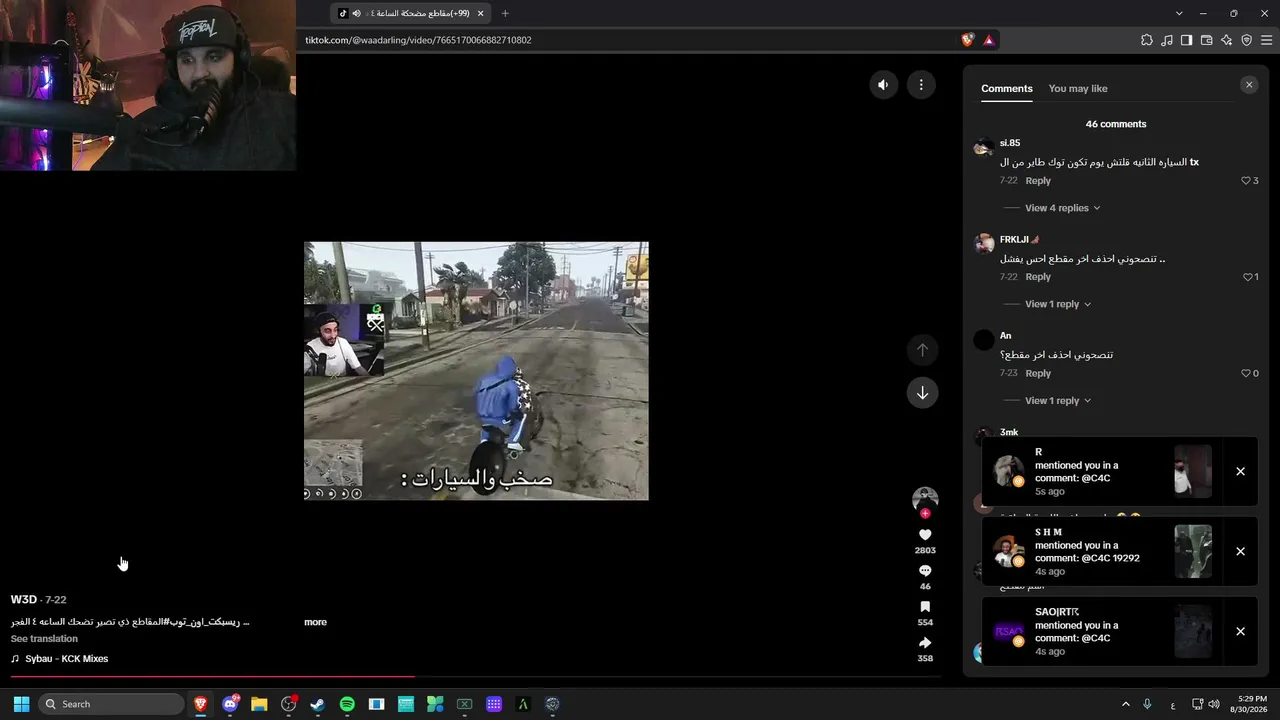The image size is (1280, 720).
Task: Open File Explorer from the taskbar
Action: point(259,704)
